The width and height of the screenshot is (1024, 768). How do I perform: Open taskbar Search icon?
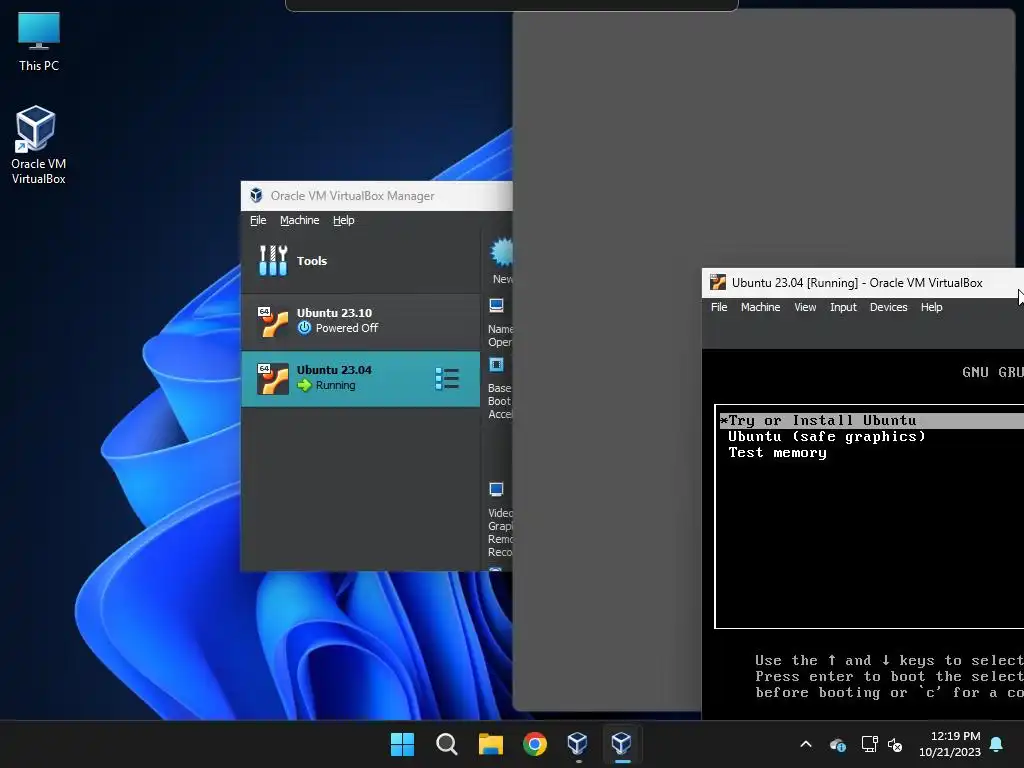(x=447, y=744)
